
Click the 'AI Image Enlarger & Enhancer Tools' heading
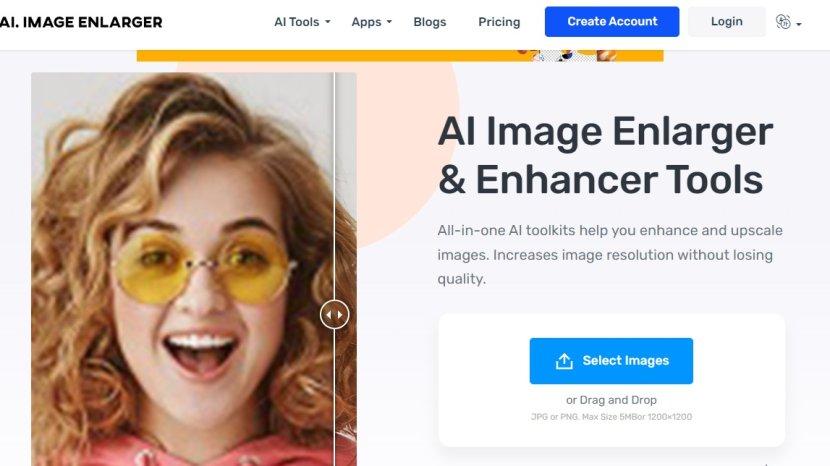click(605, 156)
